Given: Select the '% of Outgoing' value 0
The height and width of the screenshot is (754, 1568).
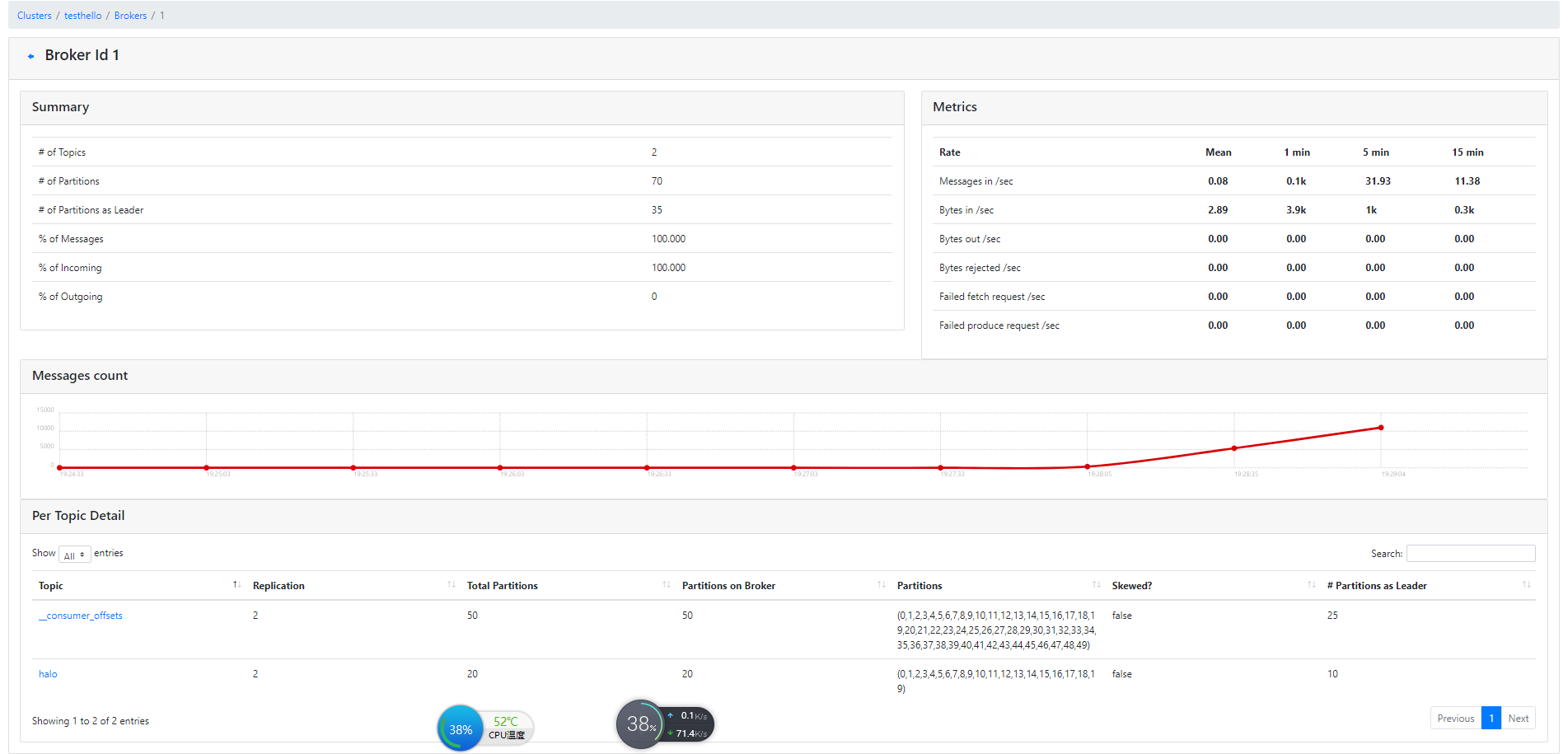Looking at the screenshot, I should point(654,297).
